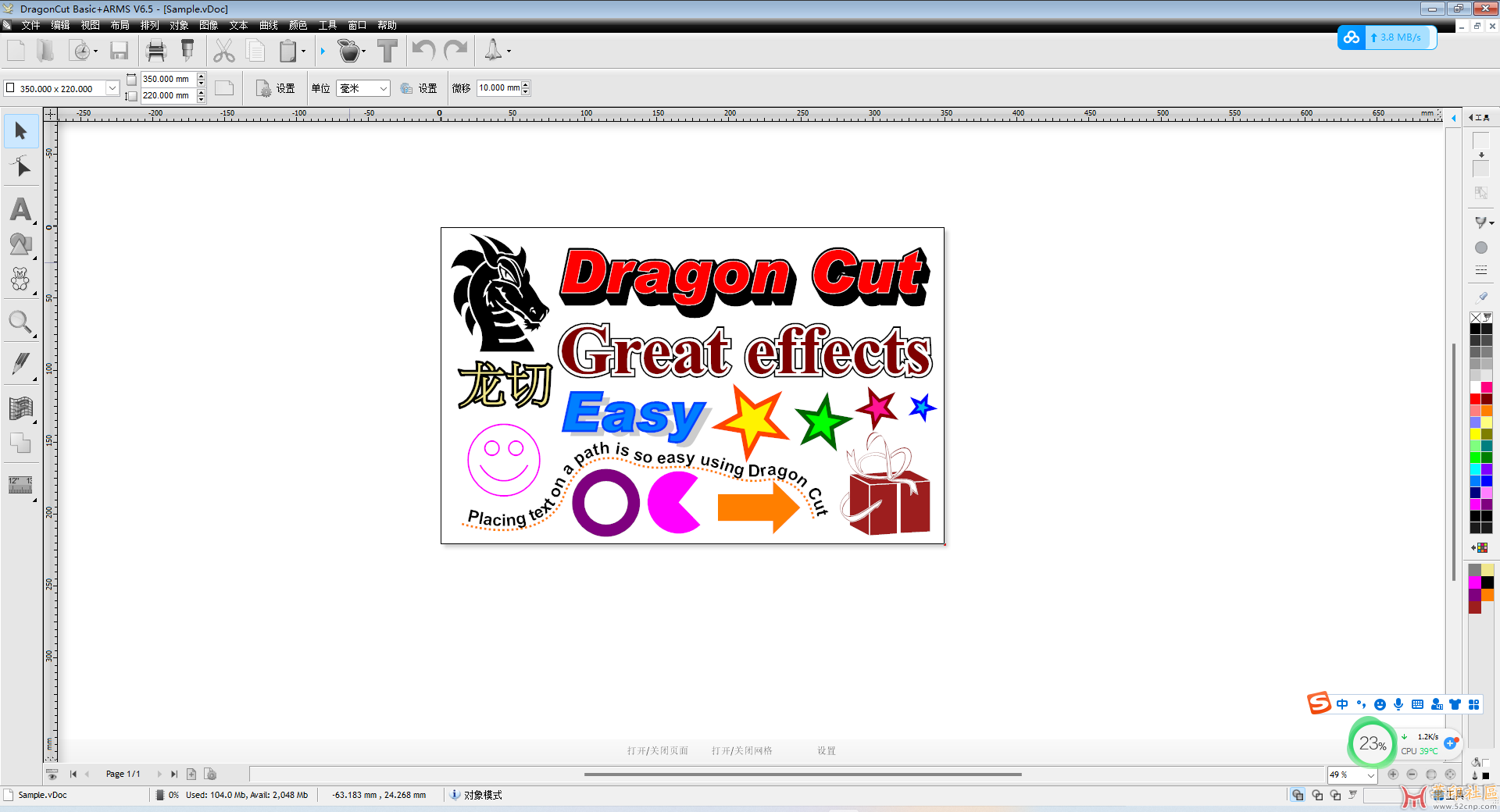Image resolution: width=1500 pixels, height=812 pixels.
Task: Click 打开/关闭网格 link at bottom
Action: 741,750
